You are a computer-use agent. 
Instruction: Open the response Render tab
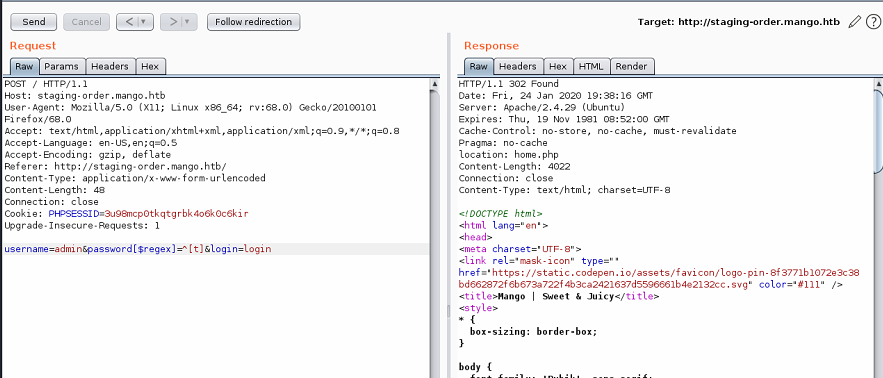click(631, 66)
